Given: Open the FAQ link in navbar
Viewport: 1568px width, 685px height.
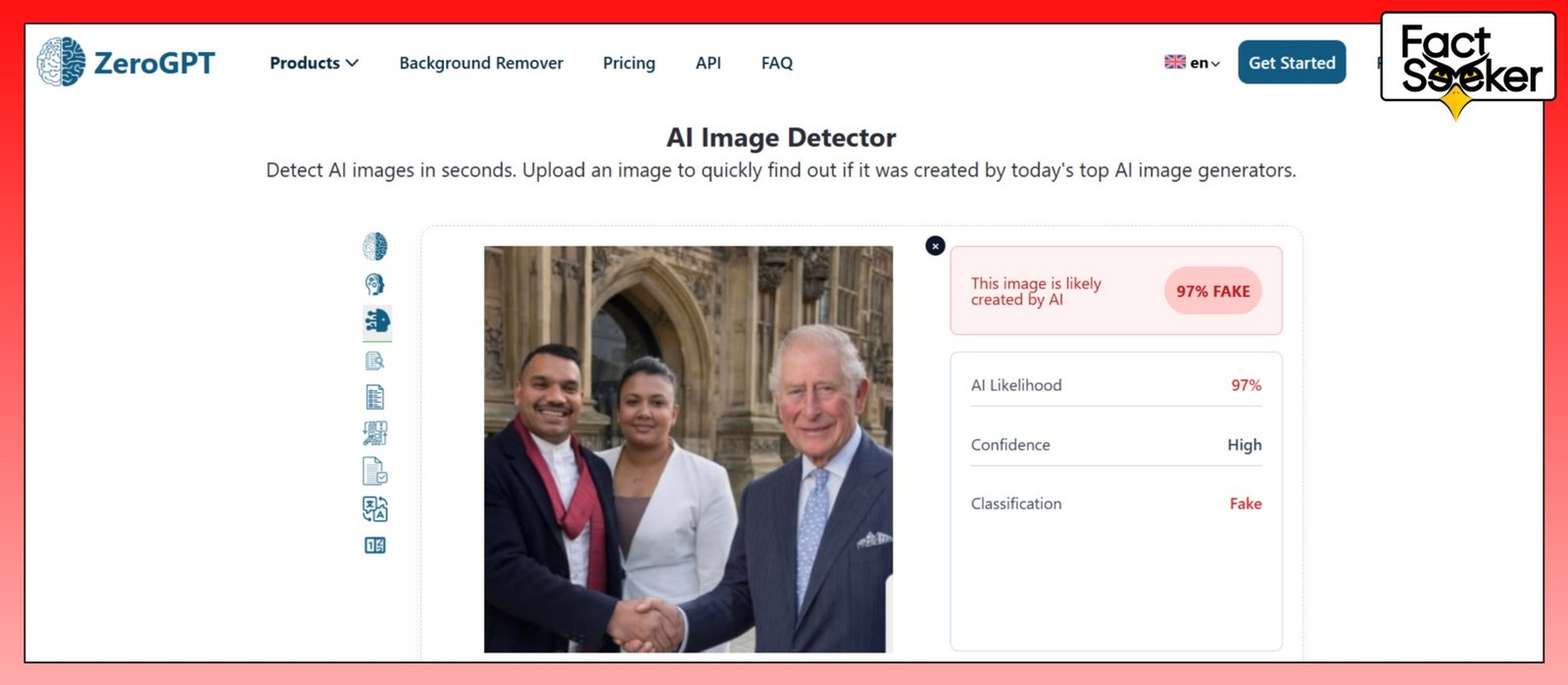Looking at the screenshot, I should 777,63.
